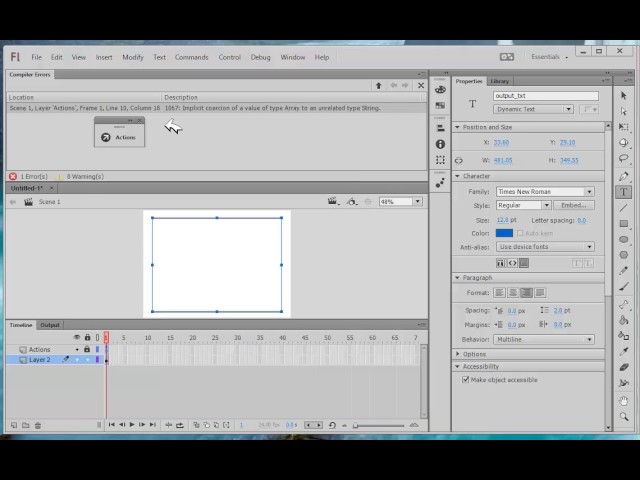Open the File menu
Screen dimensions: 640x480
pos(36,57)
